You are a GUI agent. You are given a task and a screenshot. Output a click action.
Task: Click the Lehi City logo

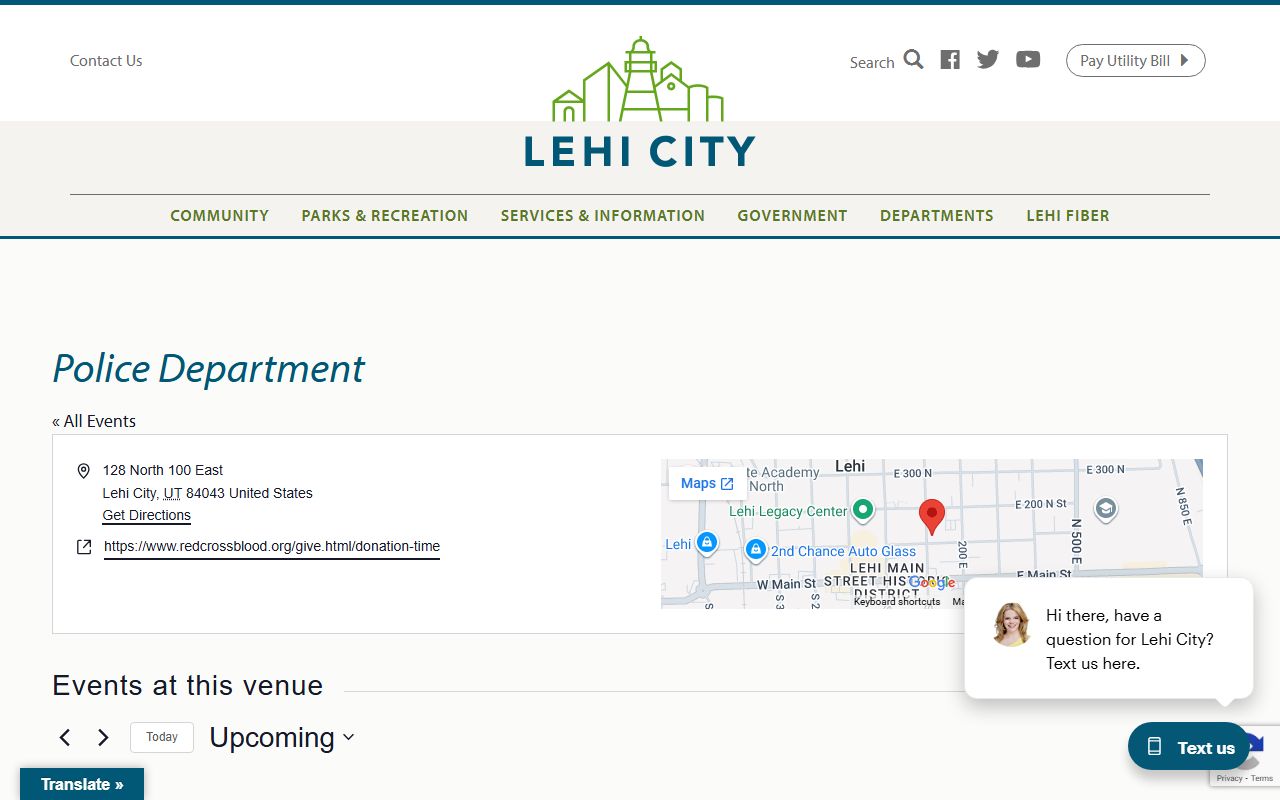(639, 102)
